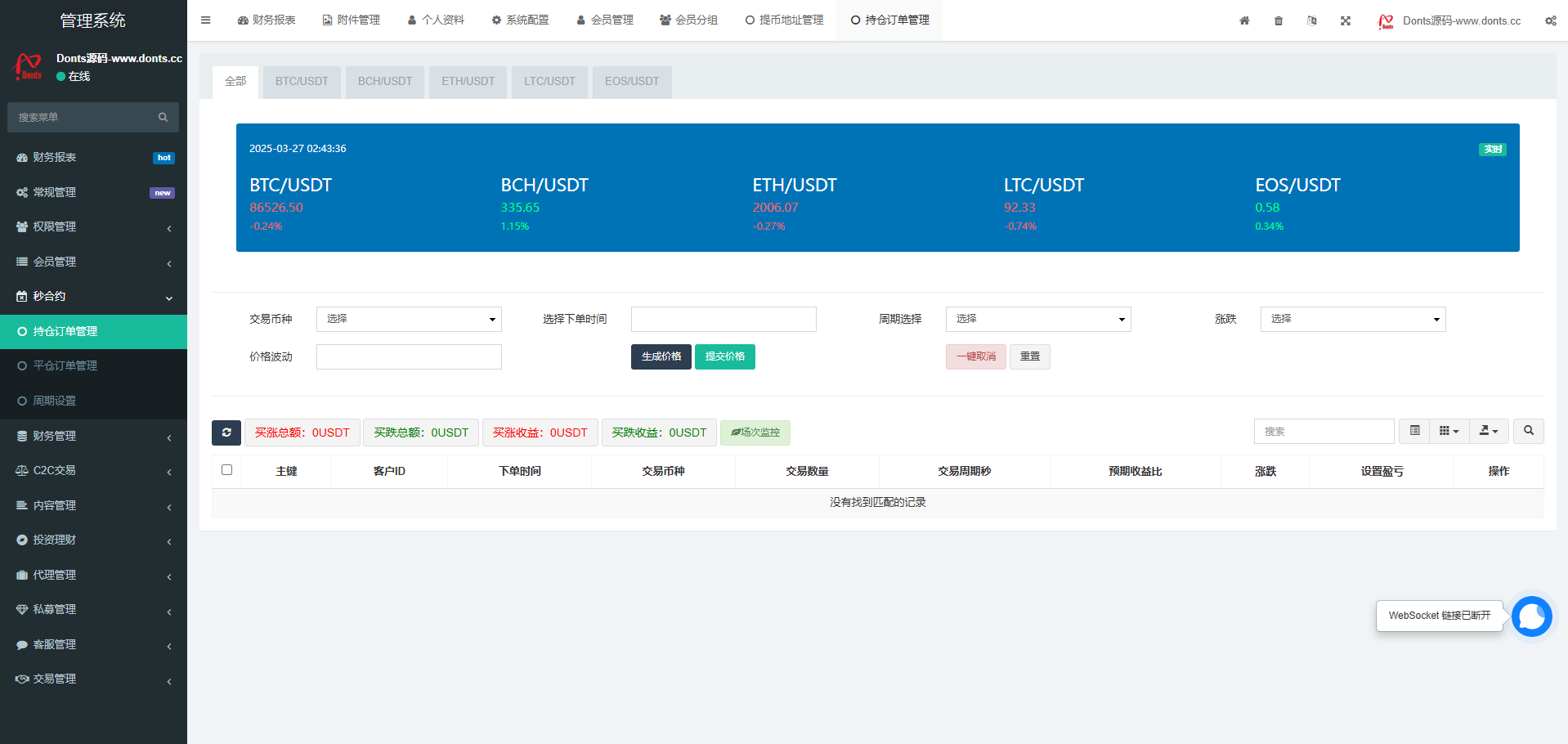Collapse the 秒合约 sidebar menu
The image size is (1568, 744).
click(x=93, y=297)
